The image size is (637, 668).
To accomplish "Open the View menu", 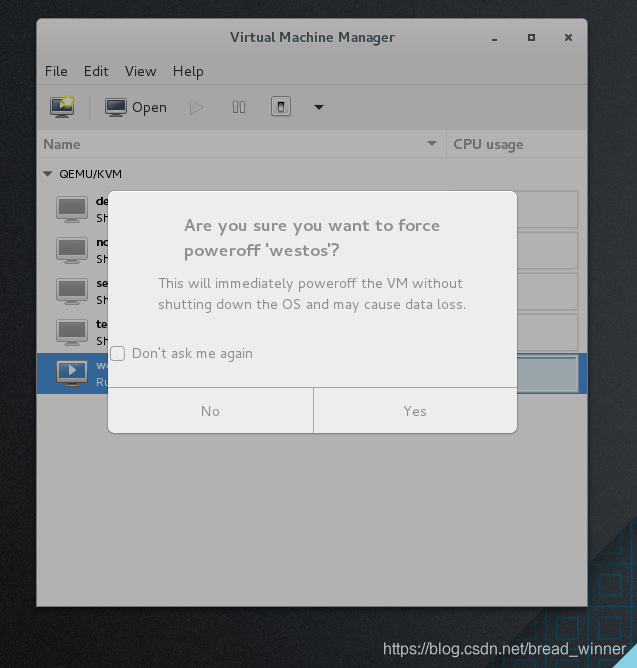I will 141,71.
